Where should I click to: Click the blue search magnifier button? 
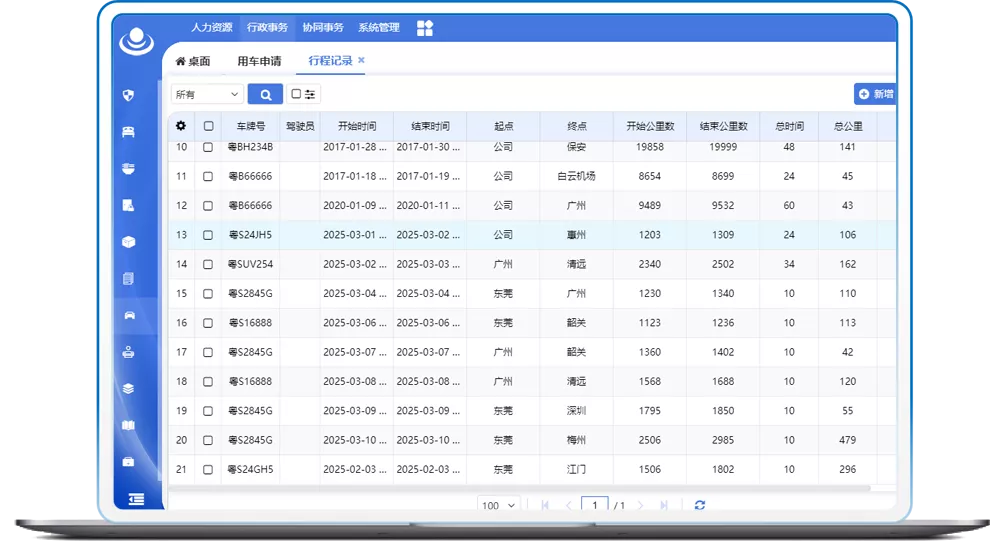(265, 94)
